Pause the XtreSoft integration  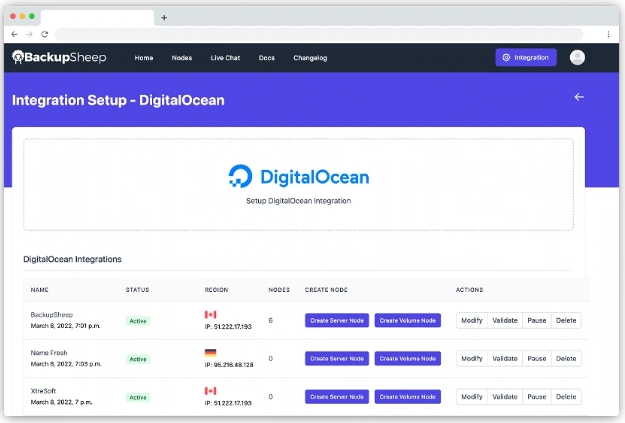pyautogui.click(x=537, y=397)
